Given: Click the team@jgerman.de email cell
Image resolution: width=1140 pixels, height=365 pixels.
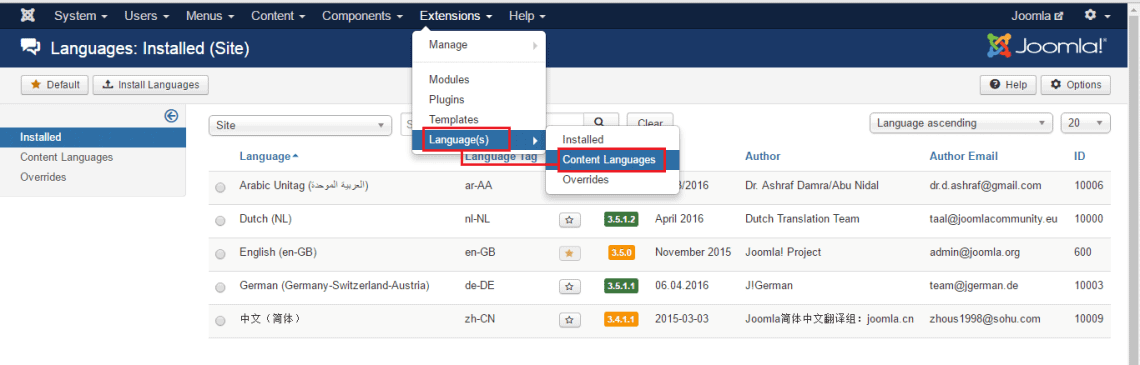Looking at the screenshot, I should click(974, 286).
